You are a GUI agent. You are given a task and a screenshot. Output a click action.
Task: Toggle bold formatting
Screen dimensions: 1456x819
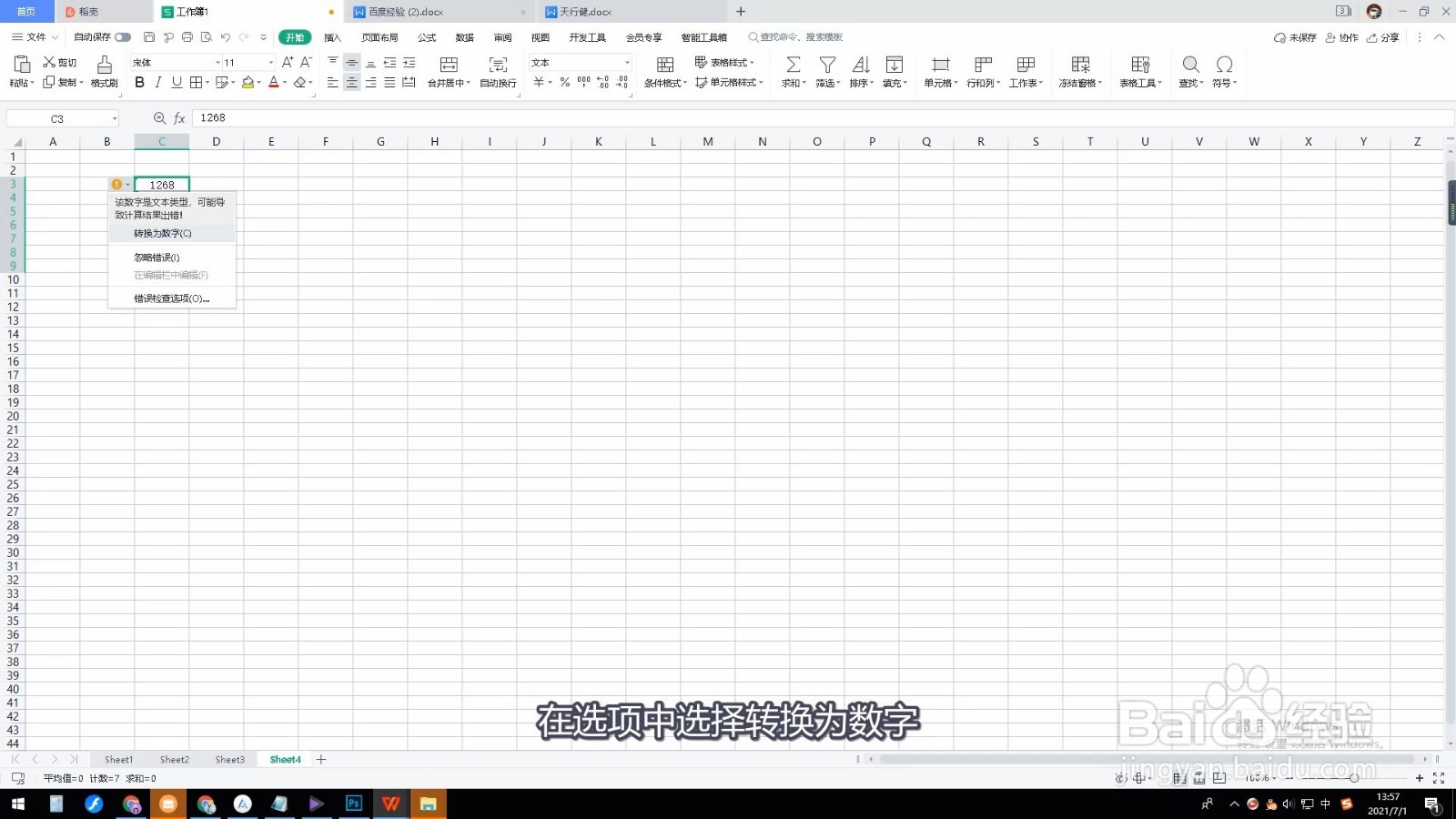139,83
